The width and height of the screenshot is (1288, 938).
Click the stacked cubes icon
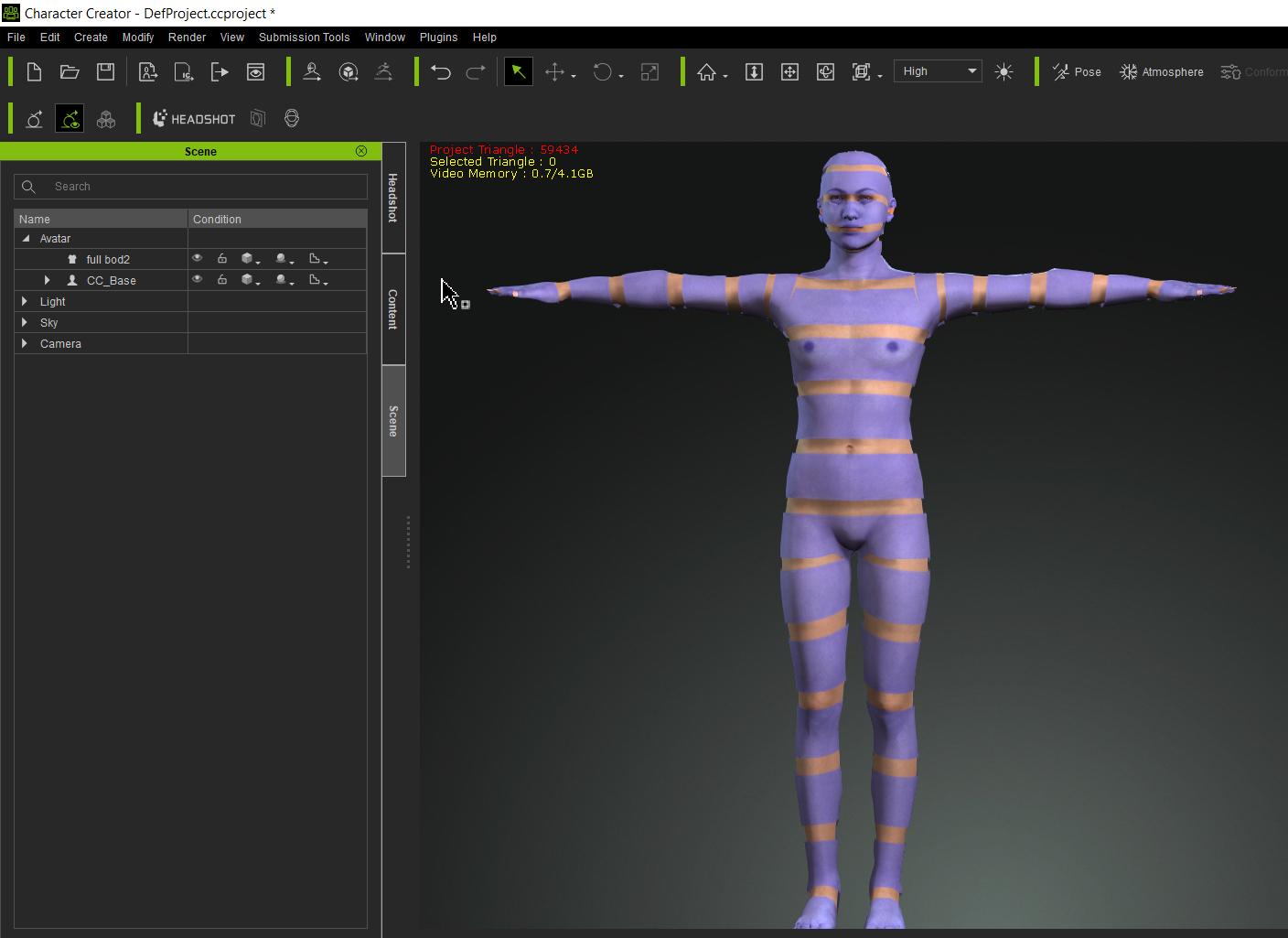(x=106, y=119)
